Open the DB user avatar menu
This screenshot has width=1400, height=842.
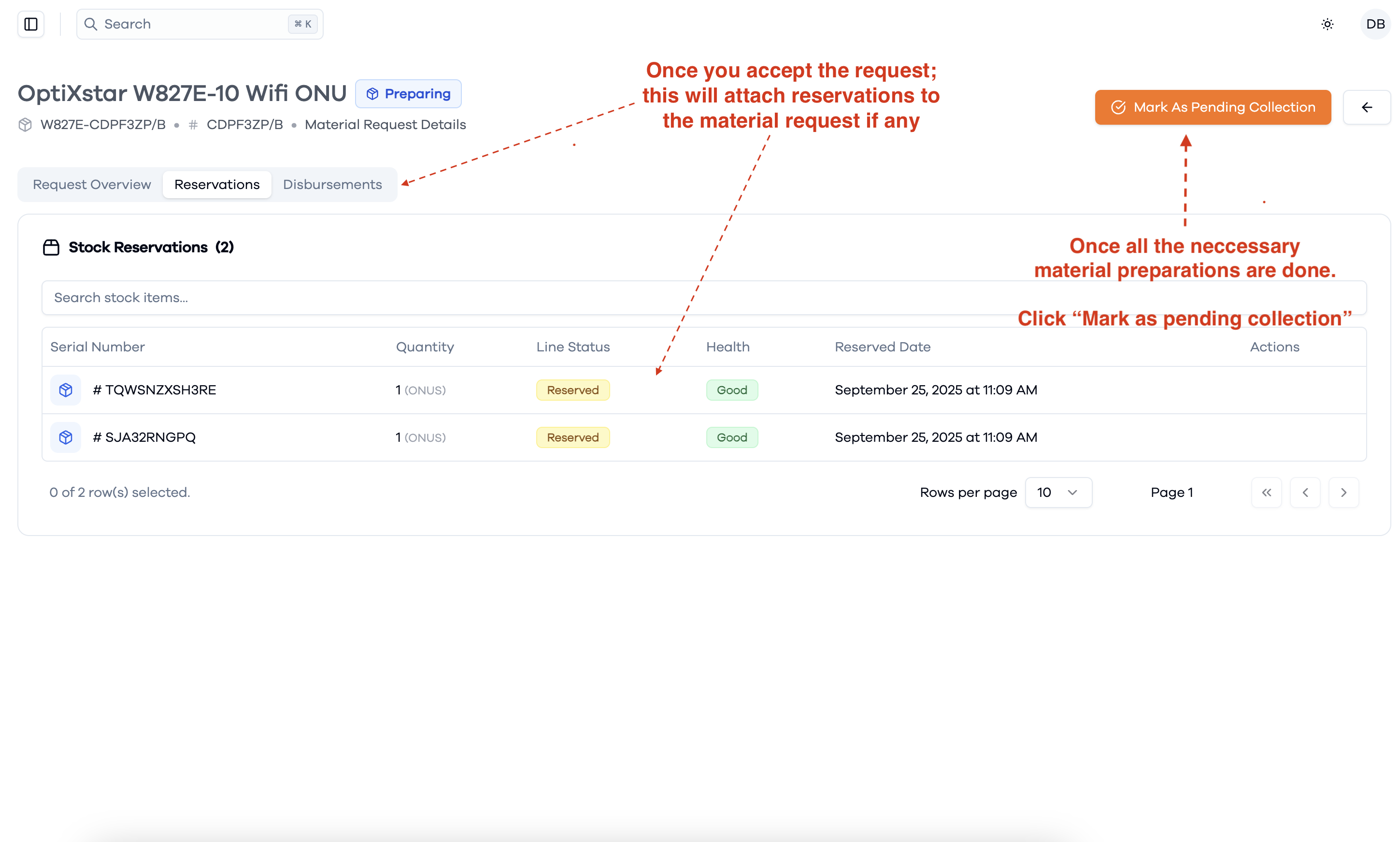(1374, 24)
